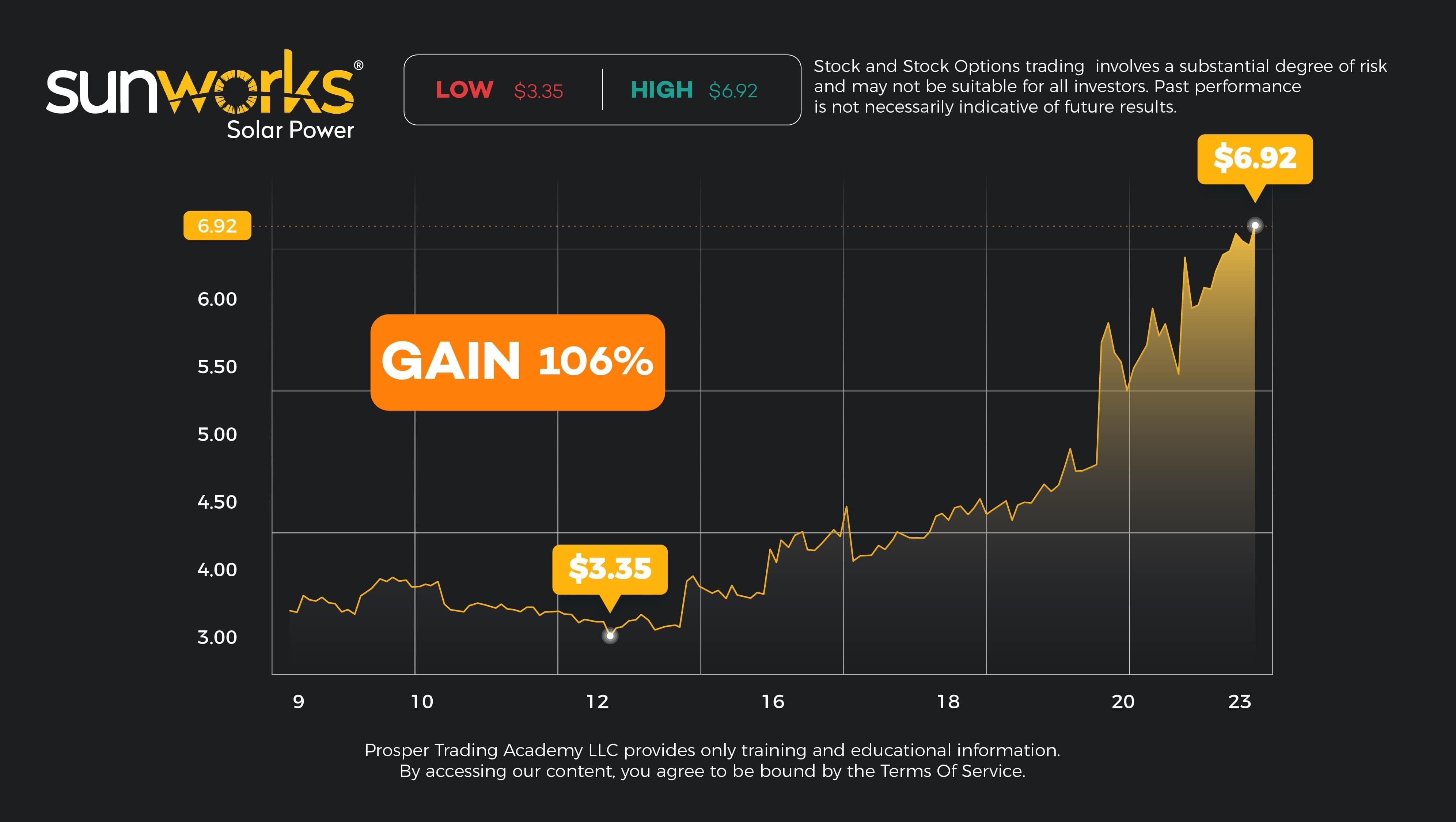The image size is (1456, 822).
Task: Click the green $6.92 high value in the header box
Action: 733,90
